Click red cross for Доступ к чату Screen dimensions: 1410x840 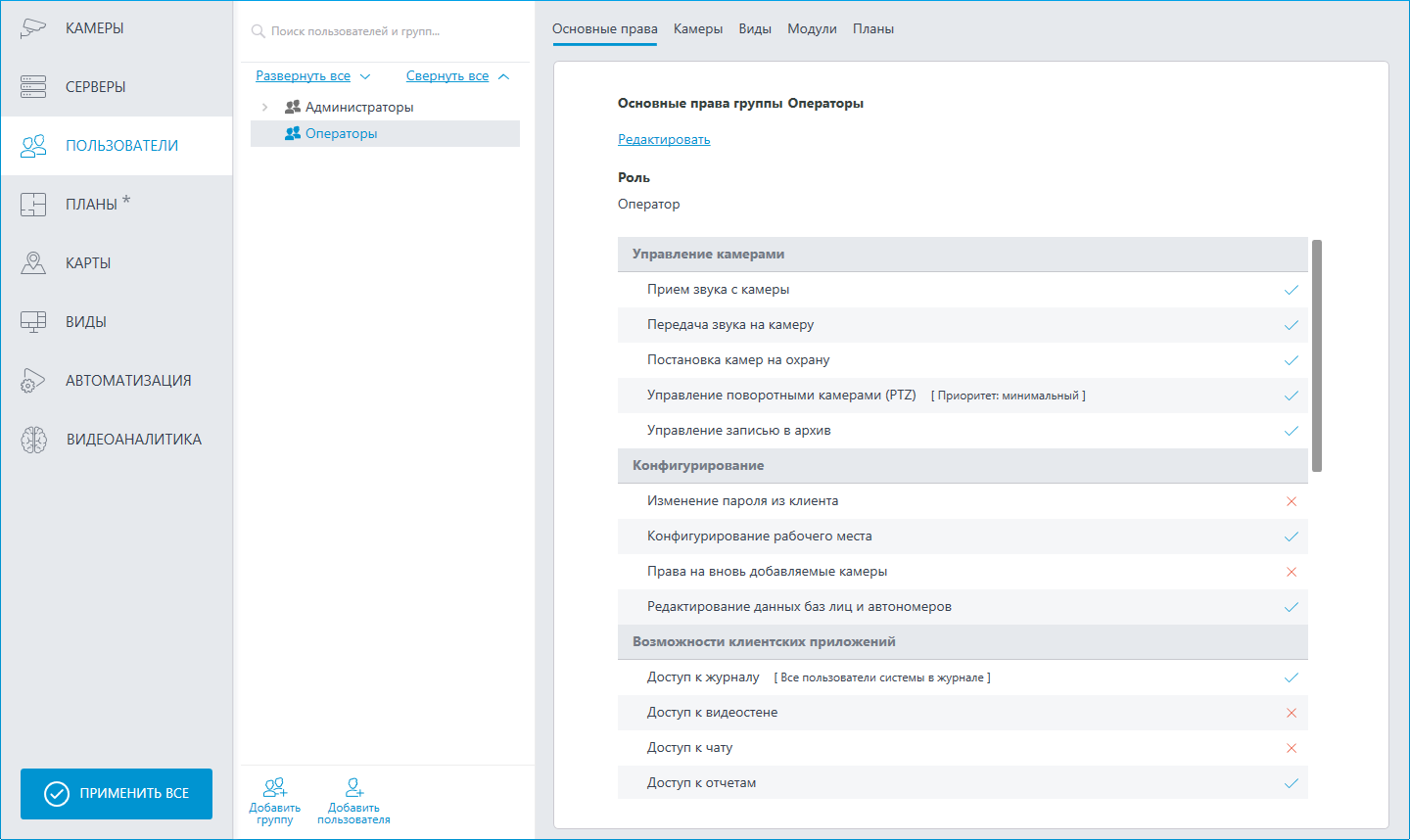(x=1292, y=748)
